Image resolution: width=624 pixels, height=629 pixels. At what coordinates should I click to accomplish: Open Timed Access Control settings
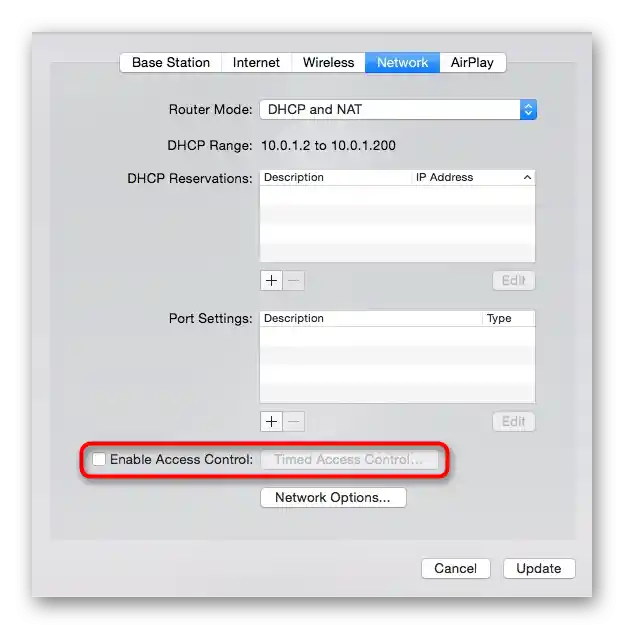[349, 460]
